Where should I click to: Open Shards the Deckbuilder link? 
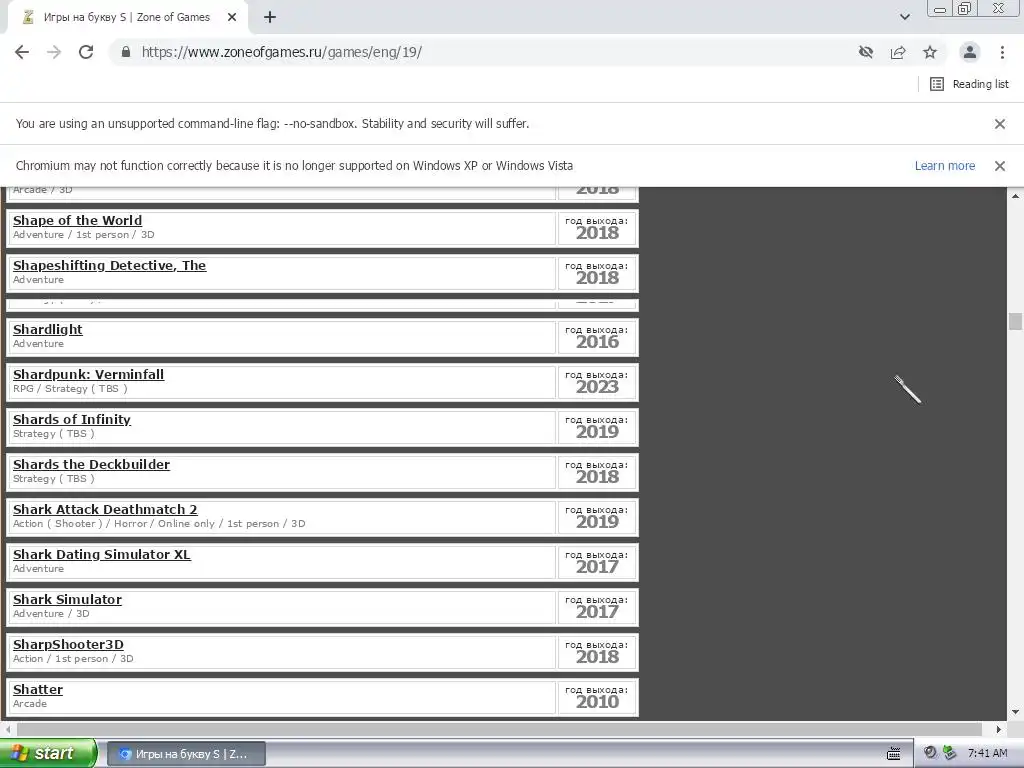pyautogui.click(x=91, y=465)
